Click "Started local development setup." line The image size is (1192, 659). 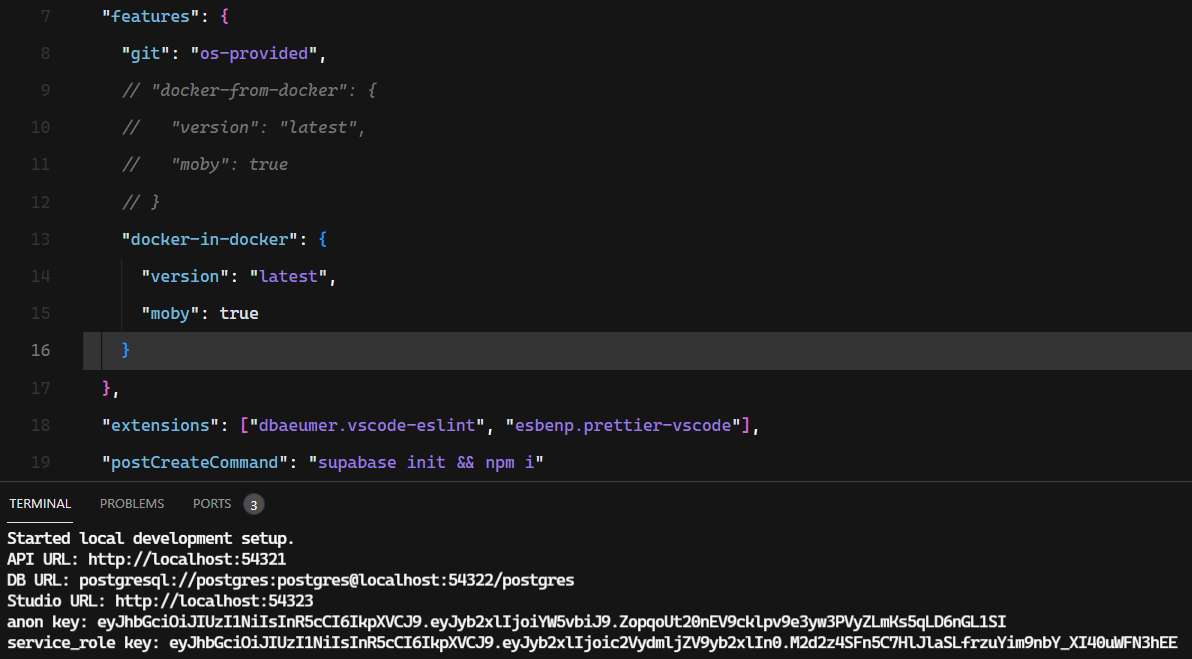pos(151,539)
